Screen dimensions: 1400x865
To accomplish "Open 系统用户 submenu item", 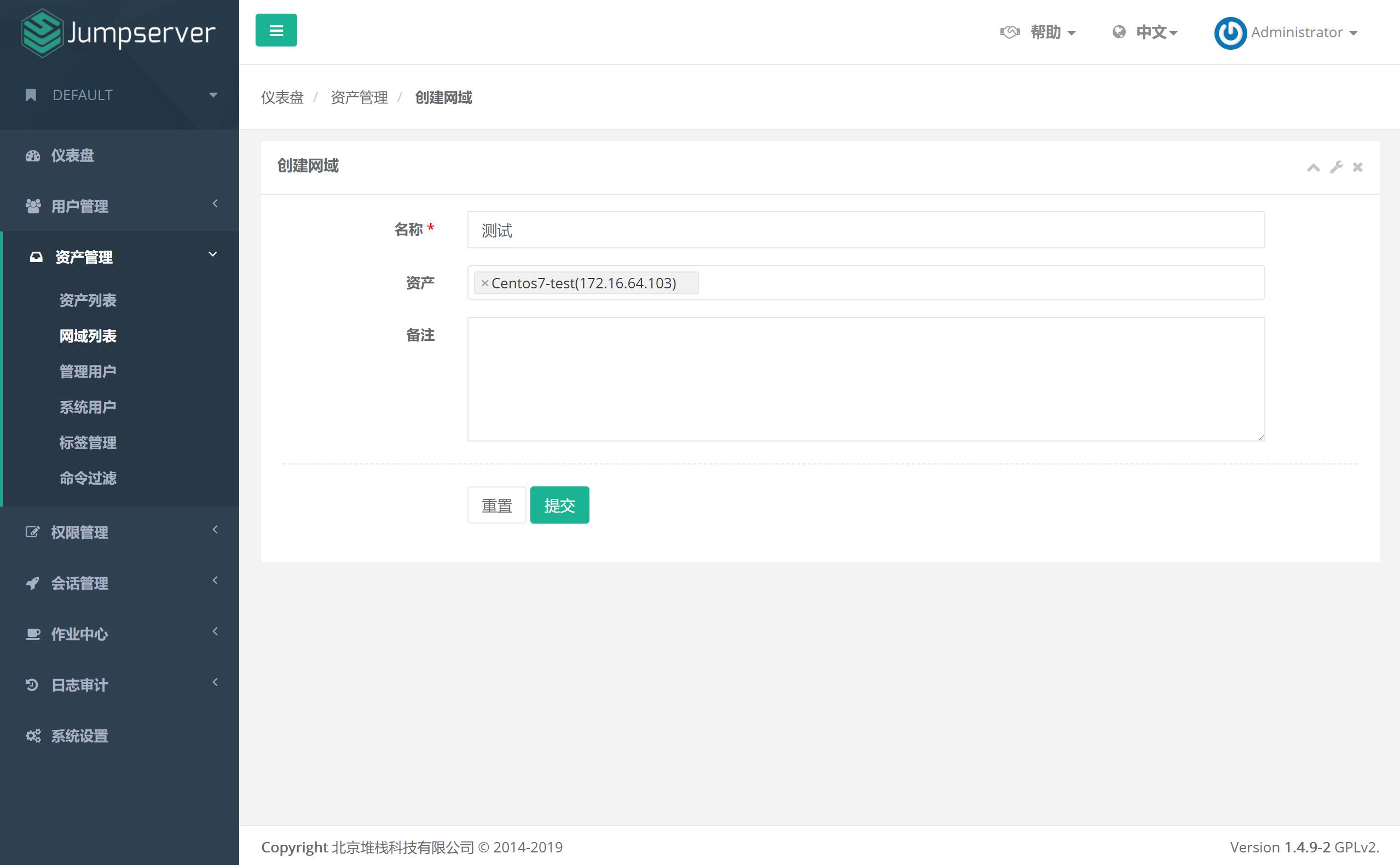I will tap(88, 407).
